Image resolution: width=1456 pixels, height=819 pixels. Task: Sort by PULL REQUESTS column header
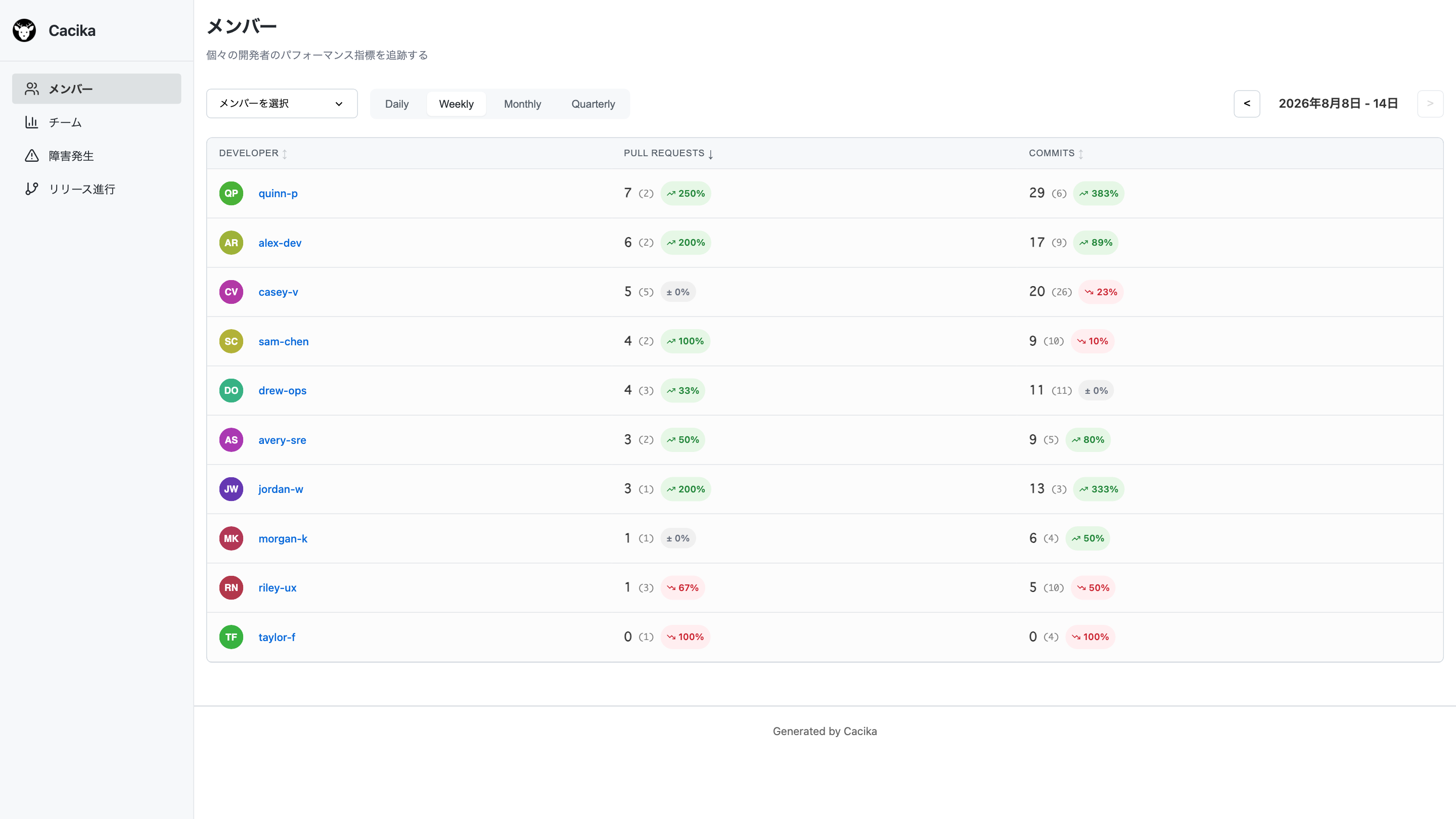[x=668, y=153]
